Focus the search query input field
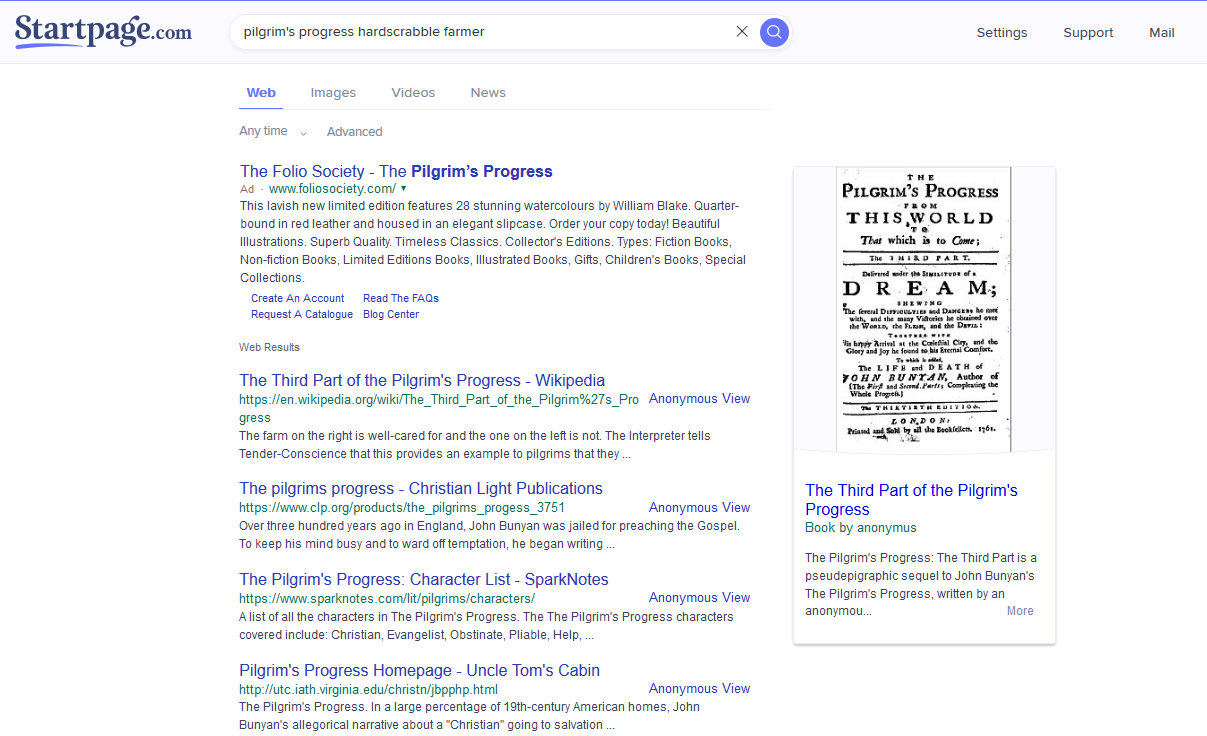 [x=485, y=32]
